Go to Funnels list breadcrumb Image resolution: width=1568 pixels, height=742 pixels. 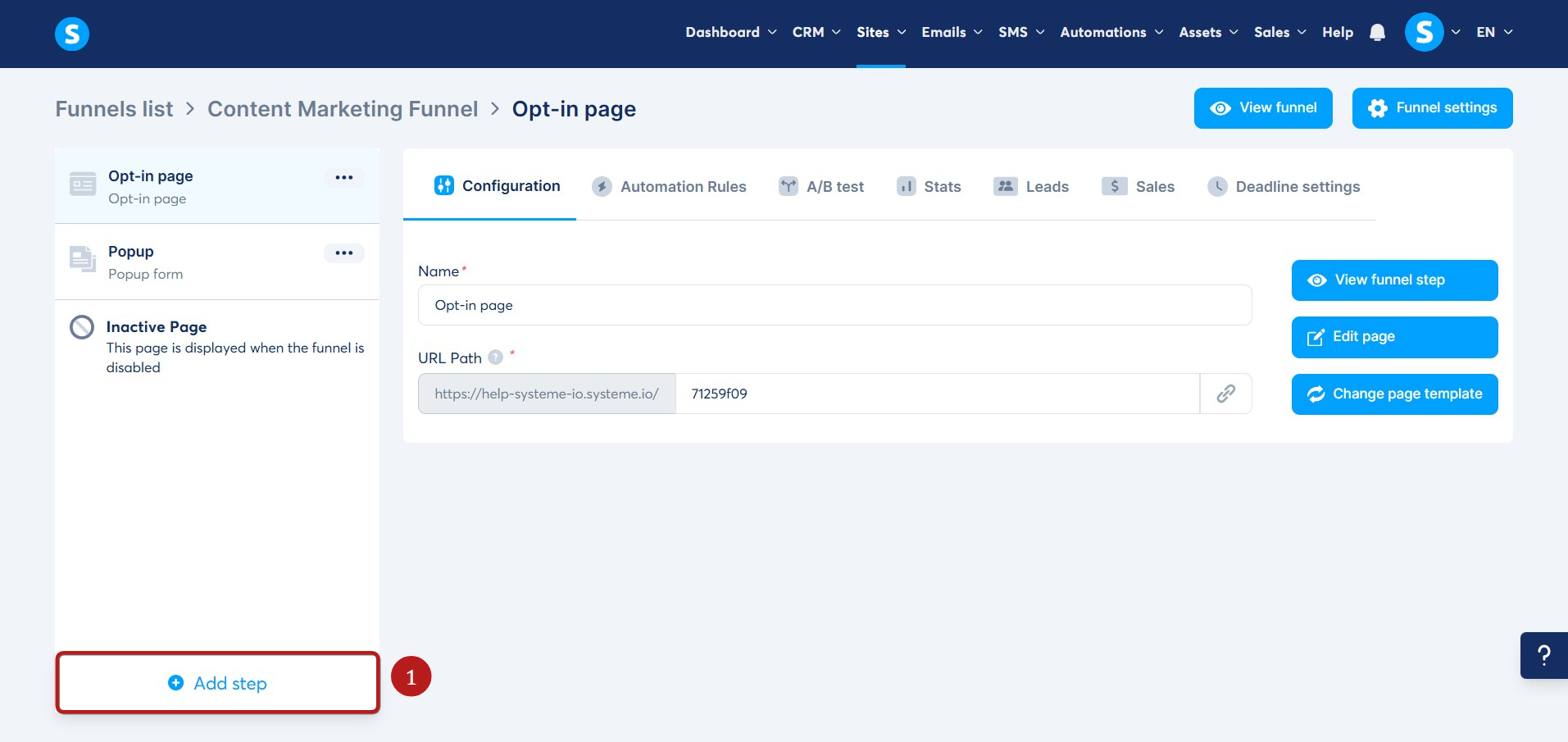(x=114, y=109)
